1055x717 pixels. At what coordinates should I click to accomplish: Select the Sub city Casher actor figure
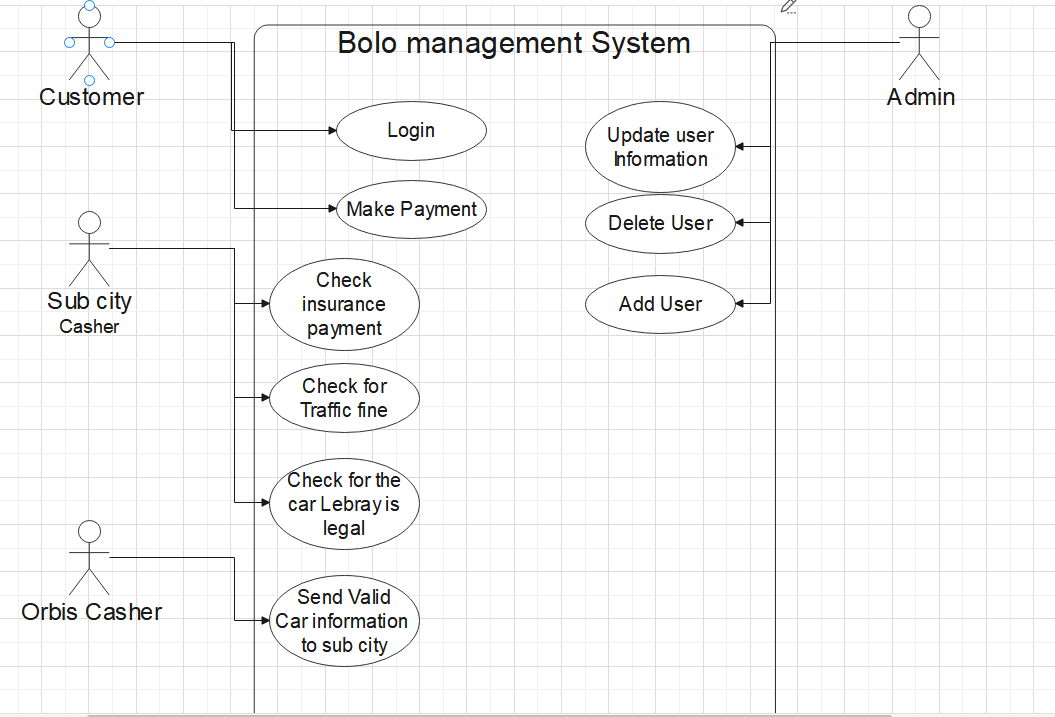point(89,249)
